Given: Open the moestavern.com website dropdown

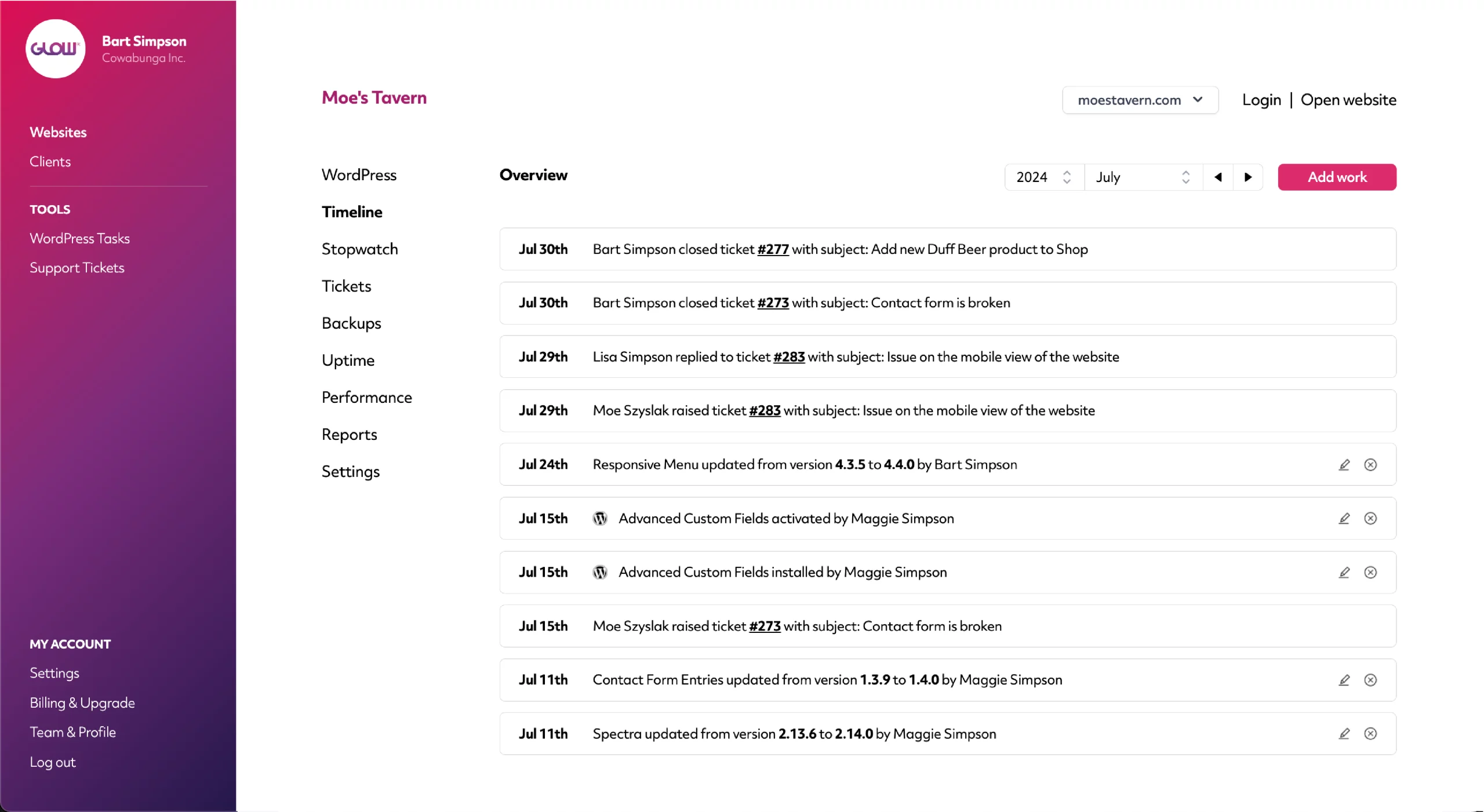Looking at the screenshot, I should pos(1140,100).
